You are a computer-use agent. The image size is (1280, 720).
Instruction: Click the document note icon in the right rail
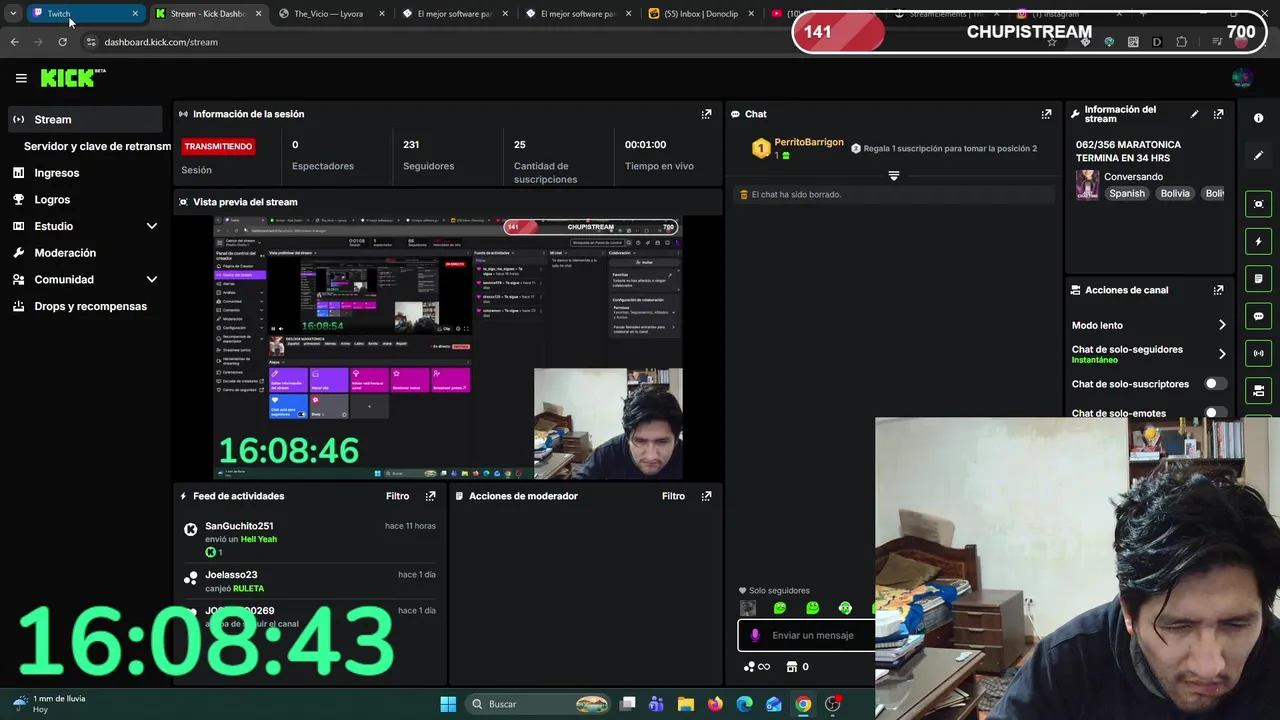click(x=1258, y=278)
